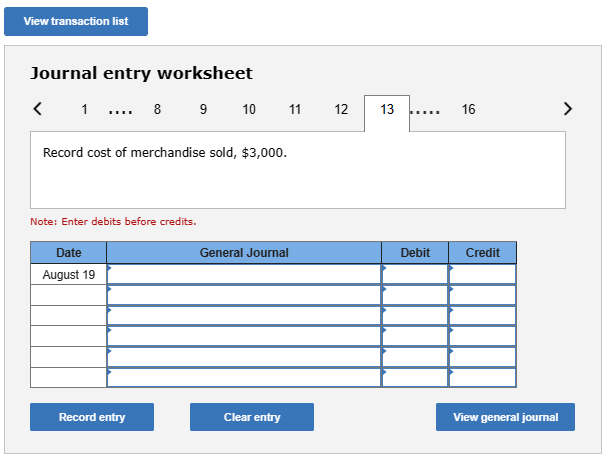613x466 pixels.
Task: Click the Record entry button
Action: (x=92, y=417)
